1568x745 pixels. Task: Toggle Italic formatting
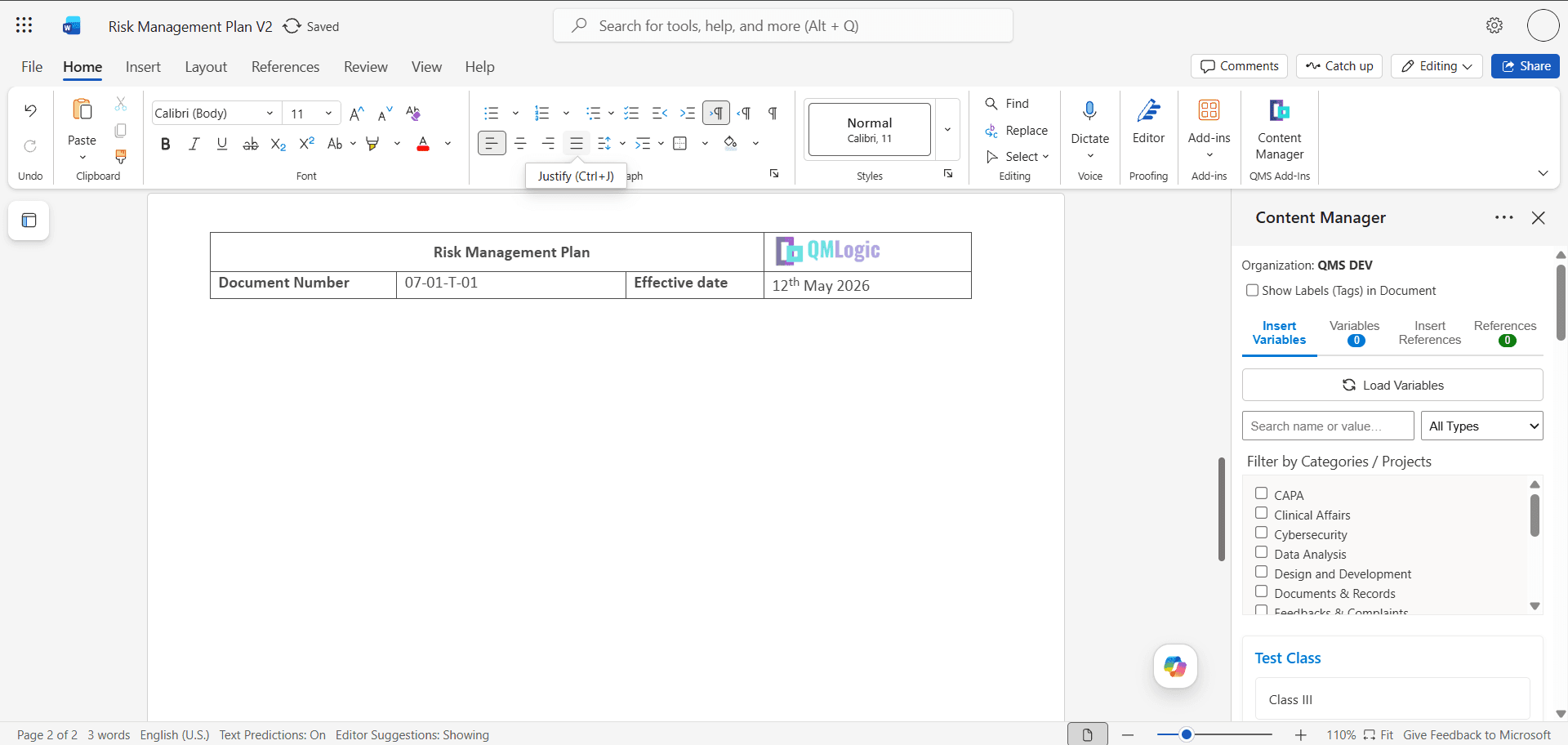pos(194,144)
